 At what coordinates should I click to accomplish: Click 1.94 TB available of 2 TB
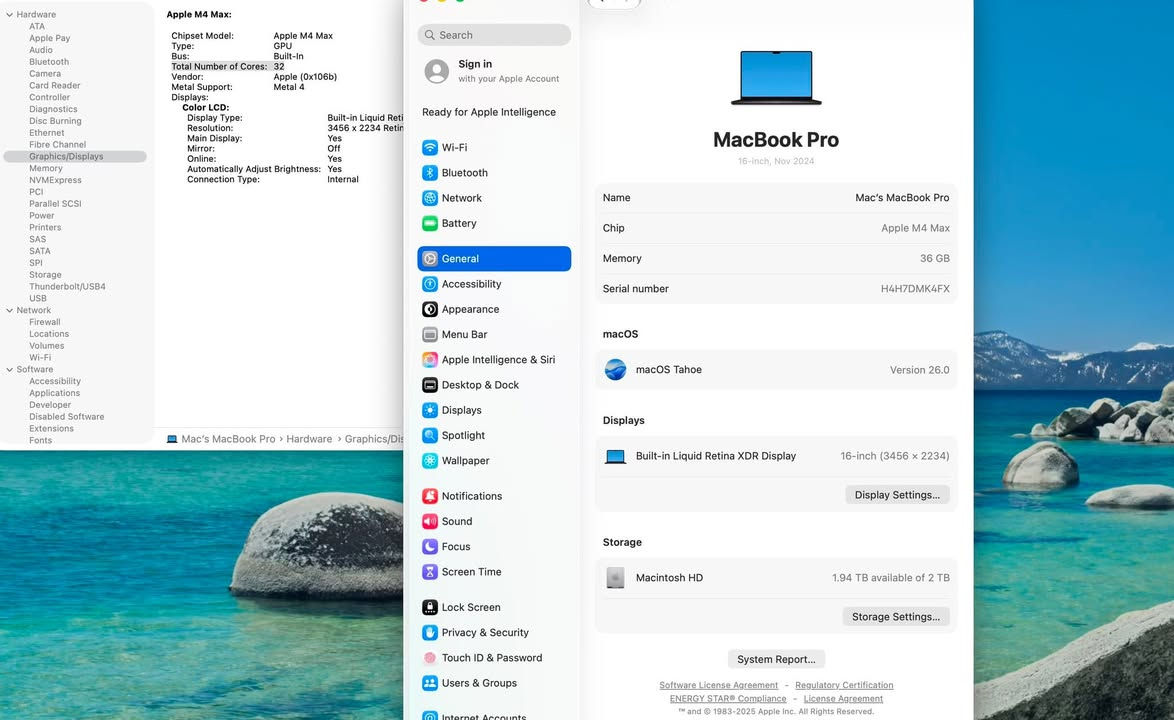click(x=890, y=578)
